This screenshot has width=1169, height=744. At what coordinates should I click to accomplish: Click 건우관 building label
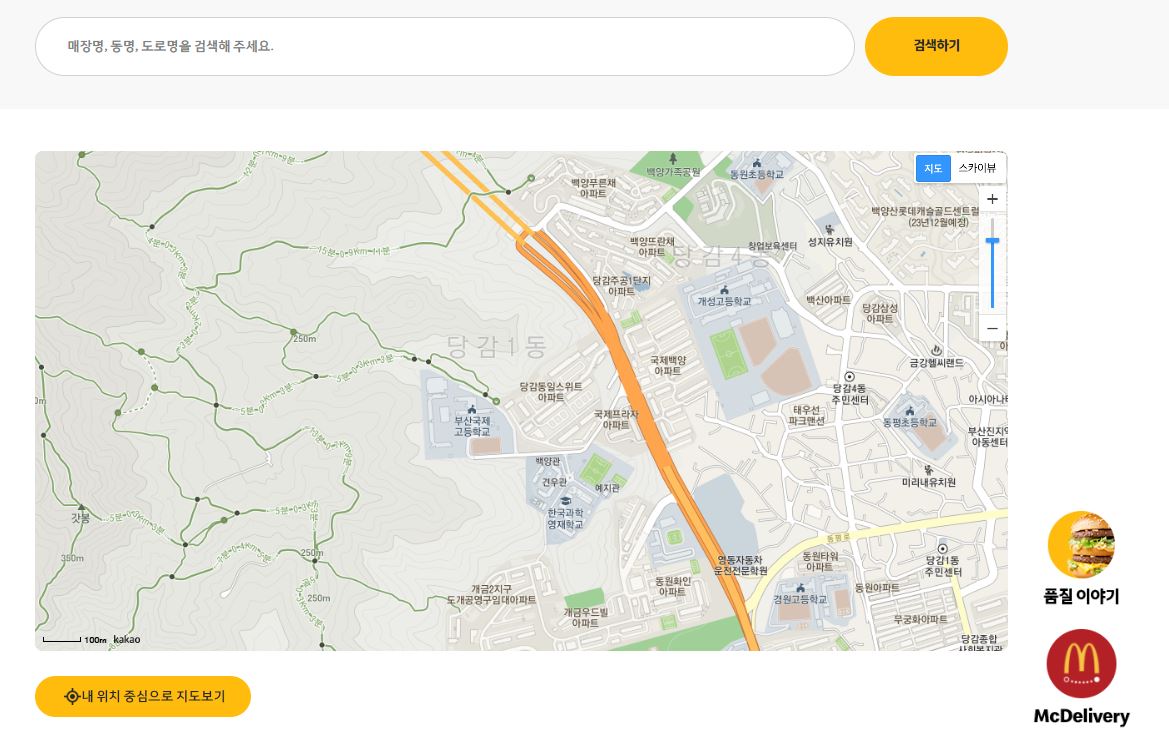554,482
